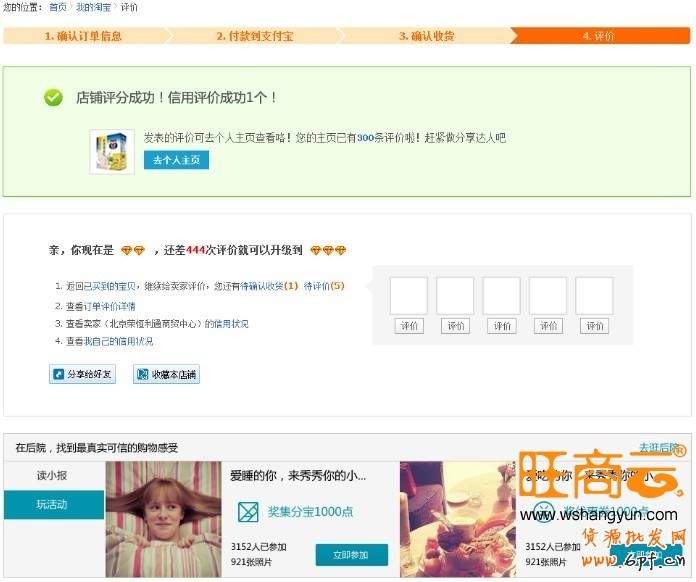Viewport: 696px width, 582px height.
Task: Click the last empty item placeholder box
Action: [594, 296]
